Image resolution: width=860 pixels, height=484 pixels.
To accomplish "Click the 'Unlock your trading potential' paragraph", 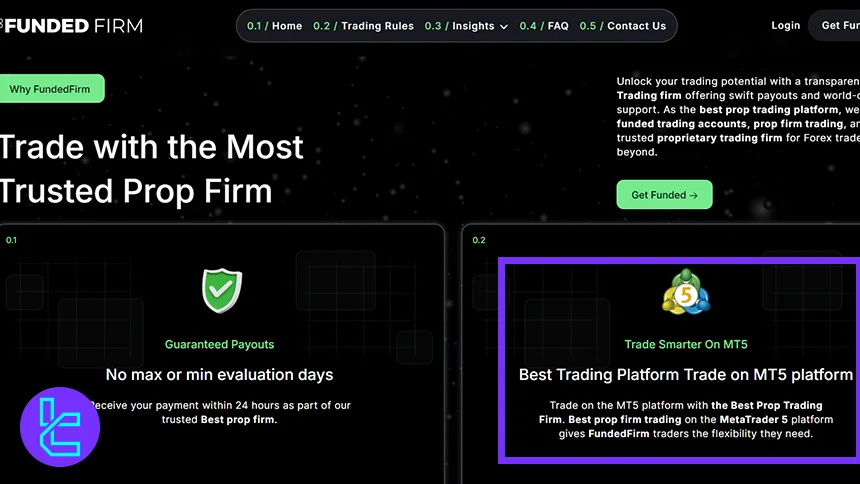I will pyautogui.click(x=738, y=117).
